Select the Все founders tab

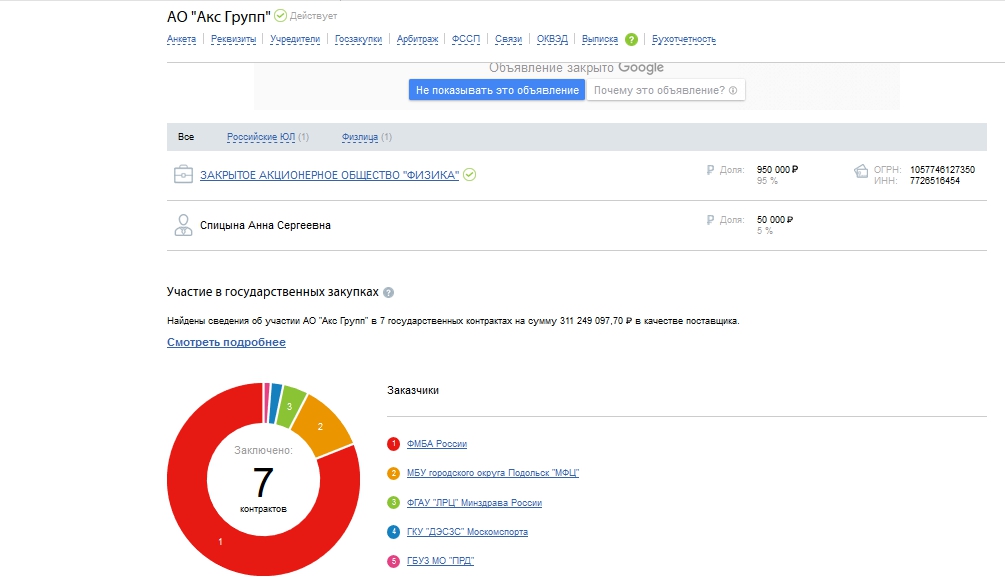click(186, 136)
